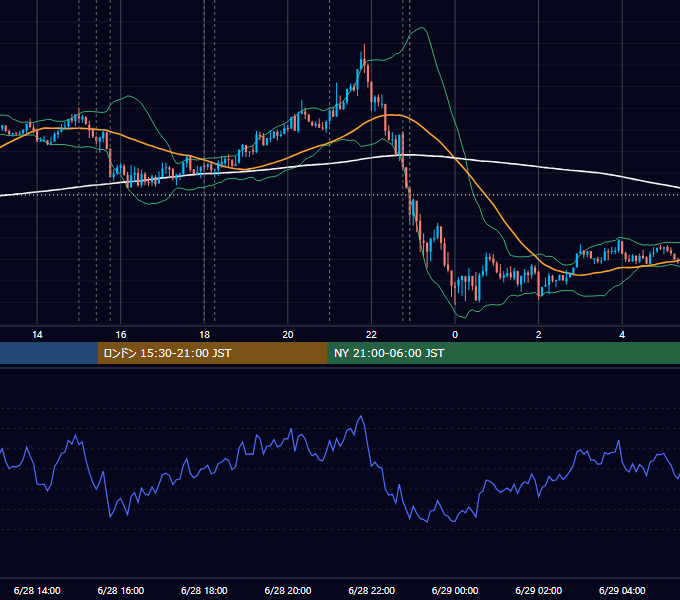The image size is (680, 600).
Task: Click the 20 hour label on the price chart axis
Action: coord(288,335)
